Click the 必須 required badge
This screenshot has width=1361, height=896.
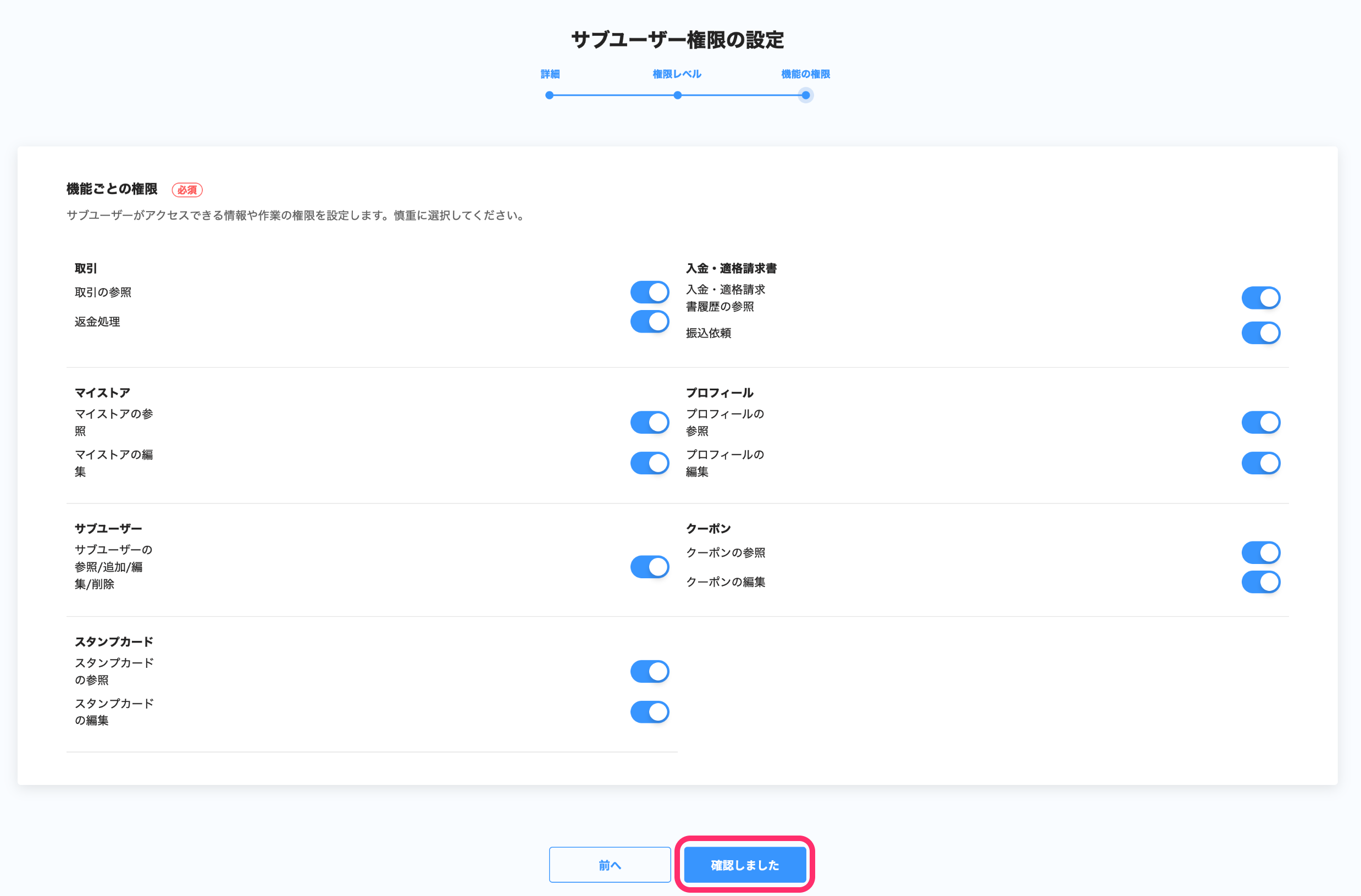[x=187, y=190]
